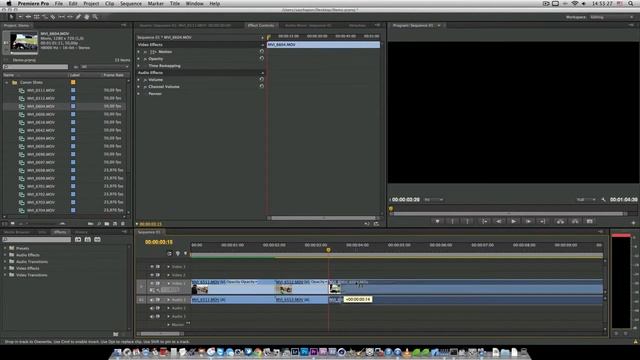Toggle Snap in timeline header
The image size is (640, 360).
(169, 253)
